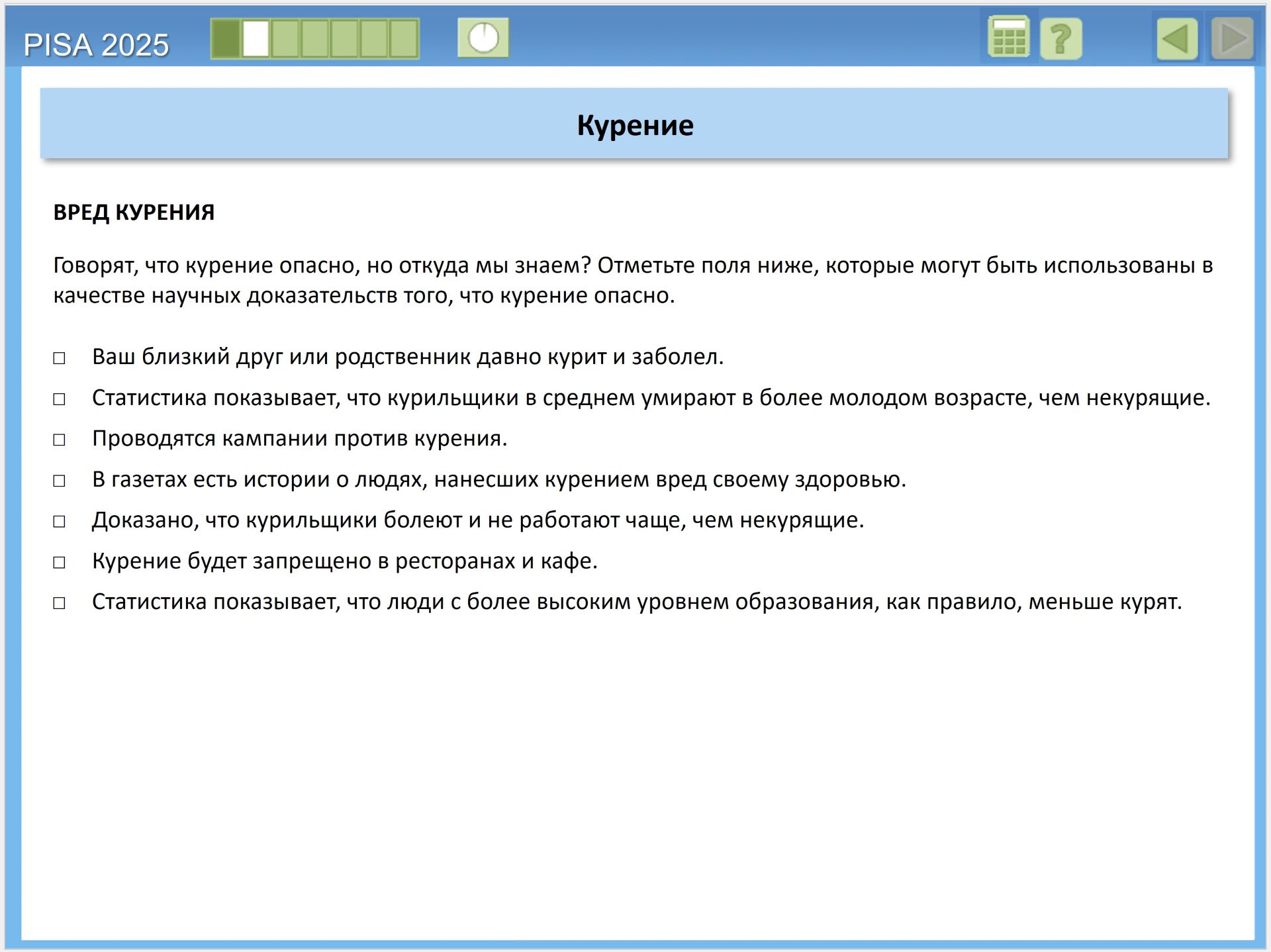Viewport: 1271px width, 952px height.
Task: Click the white current-question progress square
Action: pyautogui.click(x=256, y=38)
